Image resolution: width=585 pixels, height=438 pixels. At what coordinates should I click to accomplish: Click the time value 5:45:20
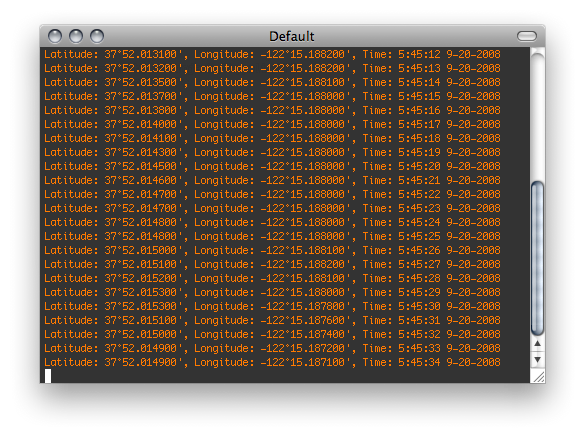419,166
